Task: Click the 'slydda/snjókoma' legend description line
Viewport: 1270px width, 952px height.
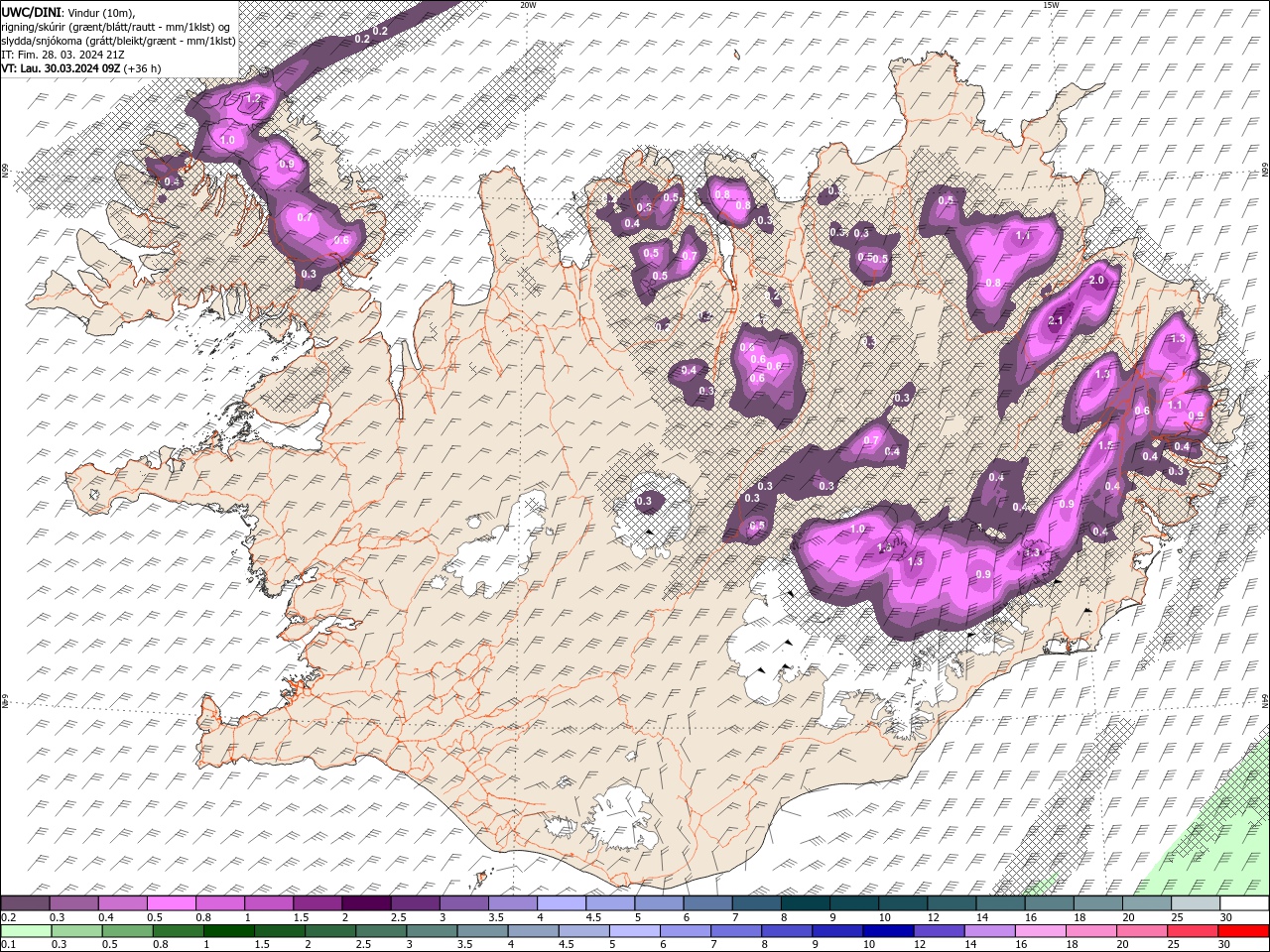Action: coord(118,40)
